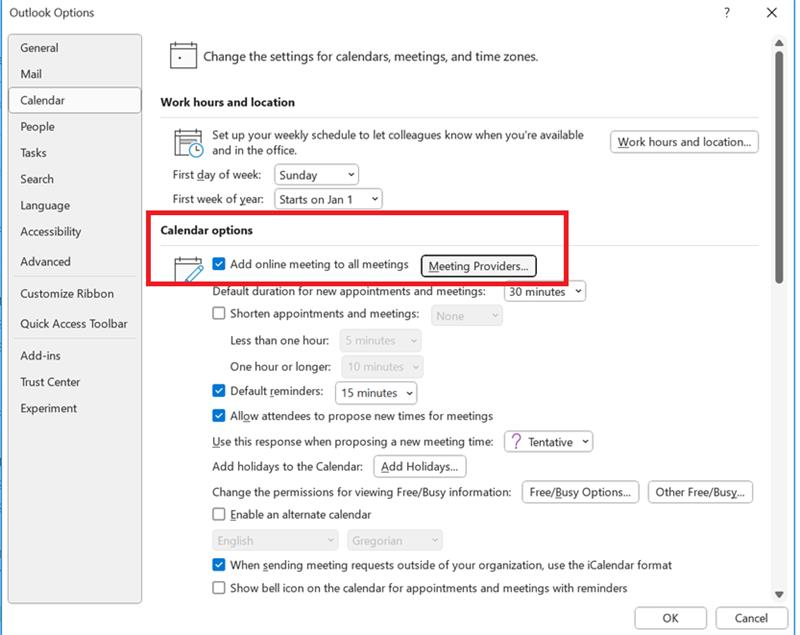The image size is (800, 635).
Task: Toggle iCalendar format for outside meeting requests
Action: click(218, 565)
